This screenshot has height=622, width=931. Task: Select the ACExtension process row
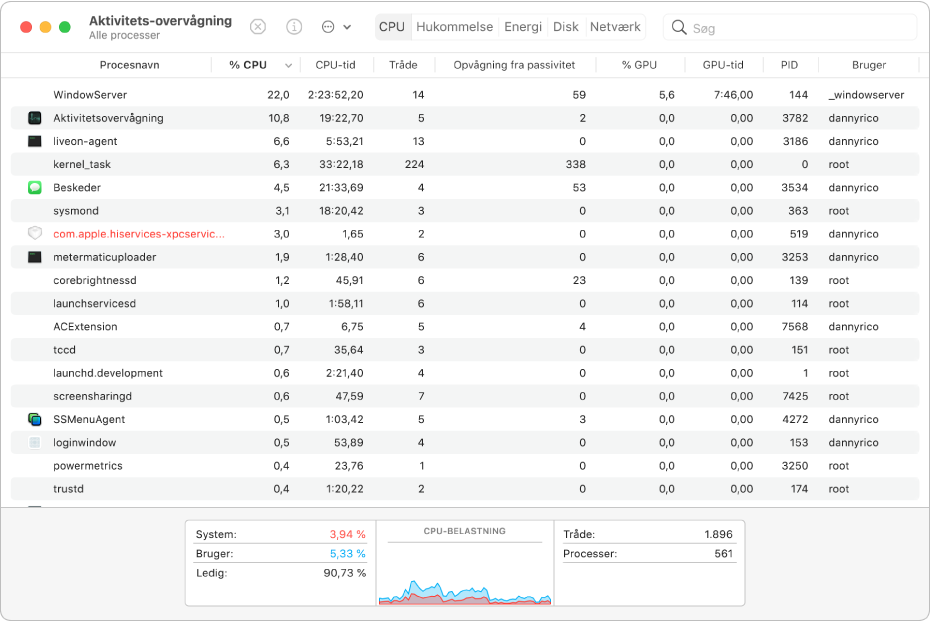point(465,326)
